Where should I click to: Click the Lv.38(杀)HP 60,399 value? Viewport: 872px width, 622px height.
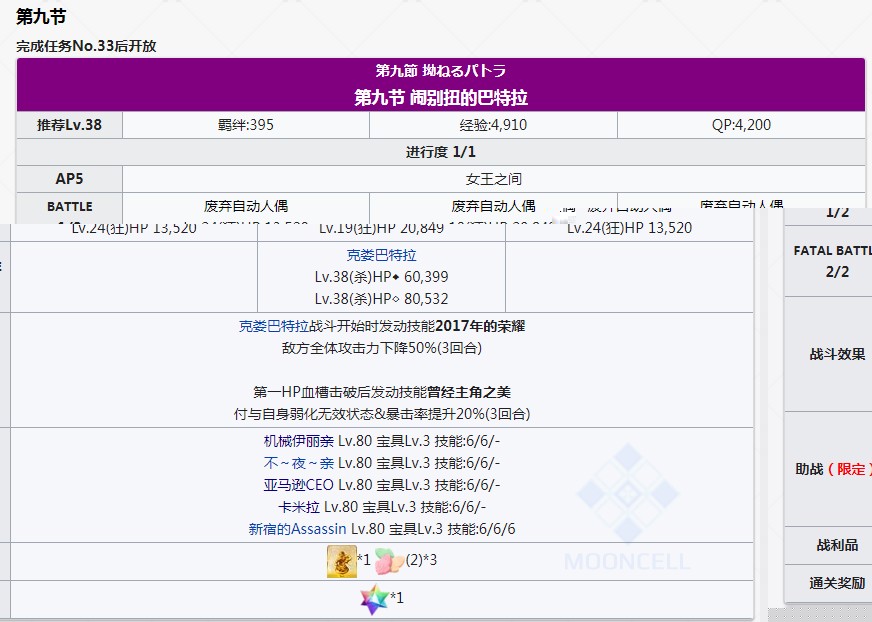pyautogui.click(x=382, y=277)
